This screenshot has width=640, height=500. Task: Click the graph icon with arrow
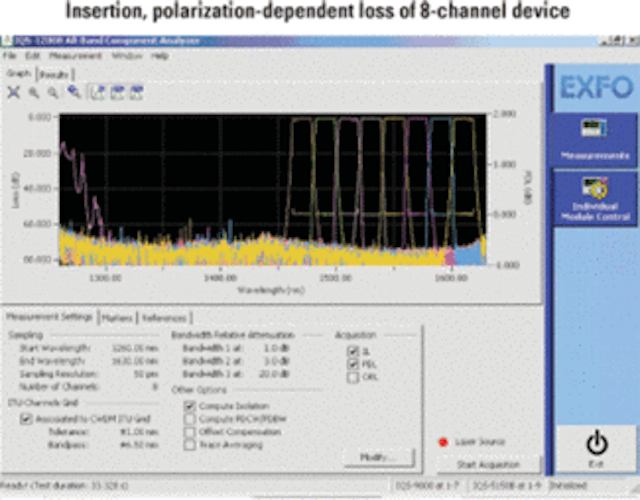97,93
